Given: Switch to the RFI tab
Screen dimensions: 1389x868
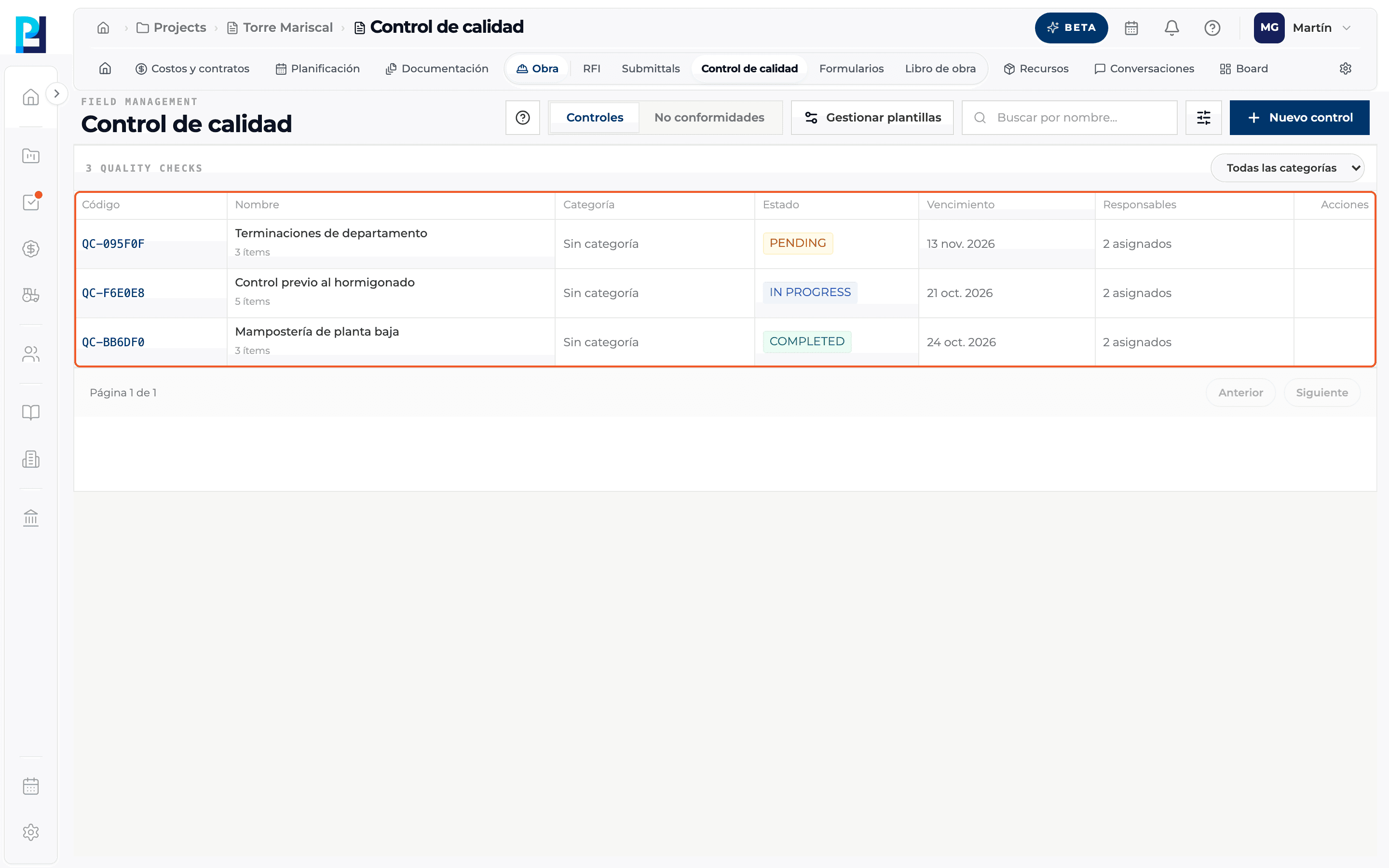Looking at the screenshot, I should pyautogui.click(x=591, y=68).
